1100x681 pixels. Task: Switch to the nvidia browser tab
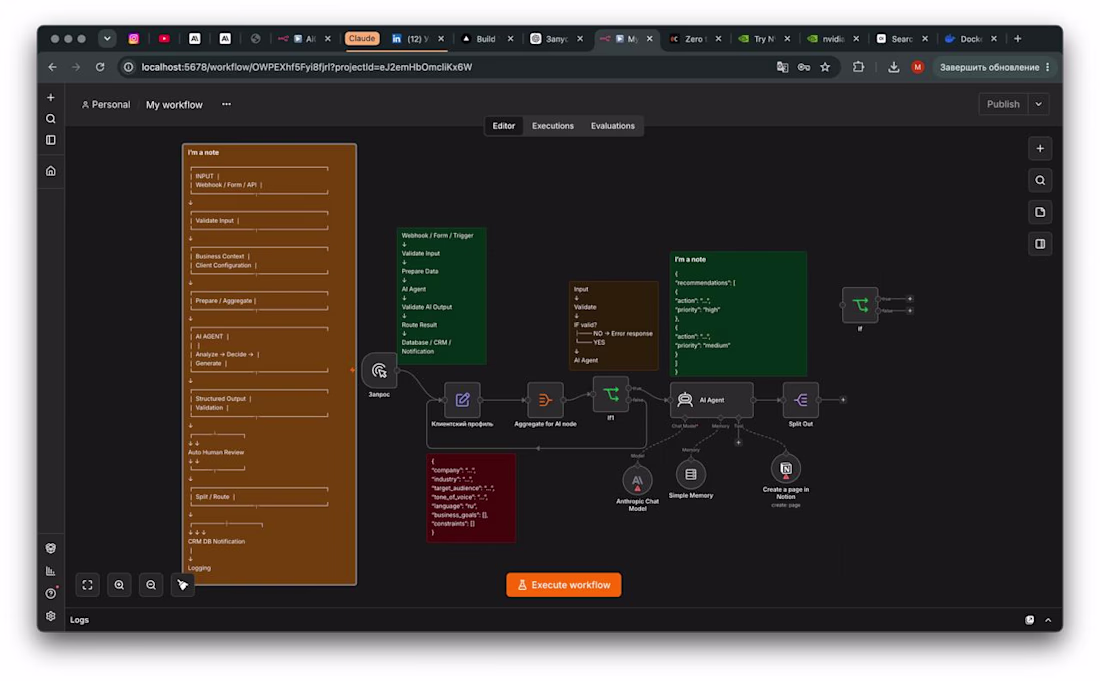click(x=833, y=39)
